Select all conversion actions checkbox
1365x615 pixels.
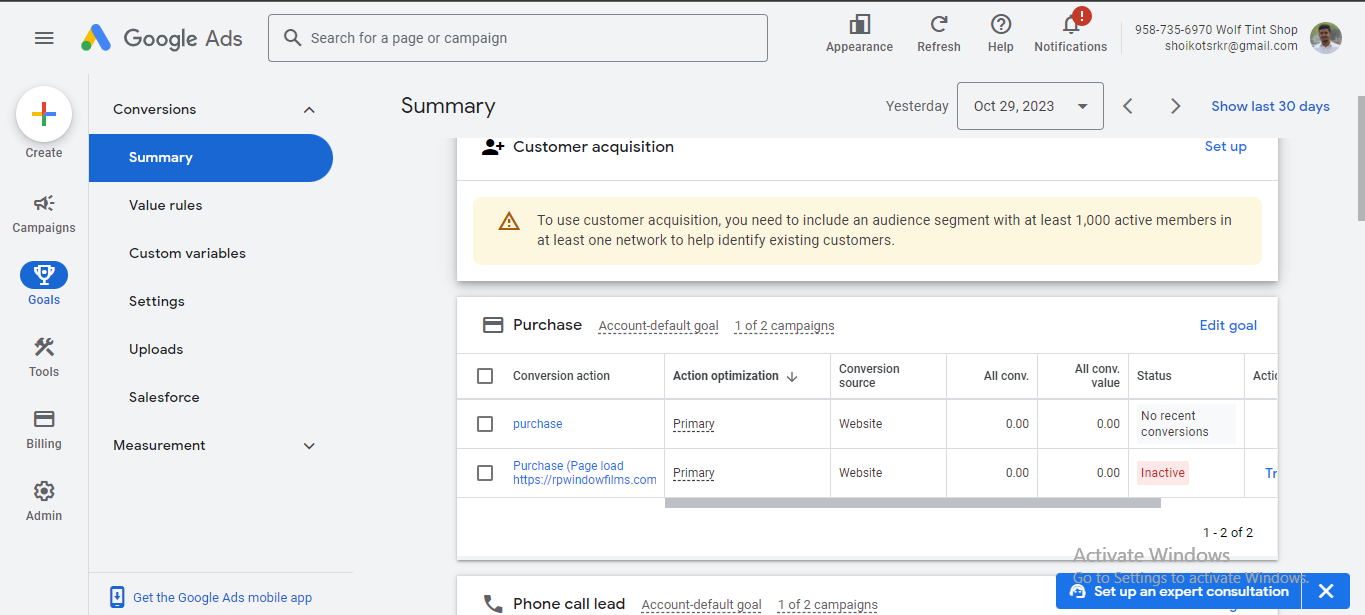click(485, 376)
